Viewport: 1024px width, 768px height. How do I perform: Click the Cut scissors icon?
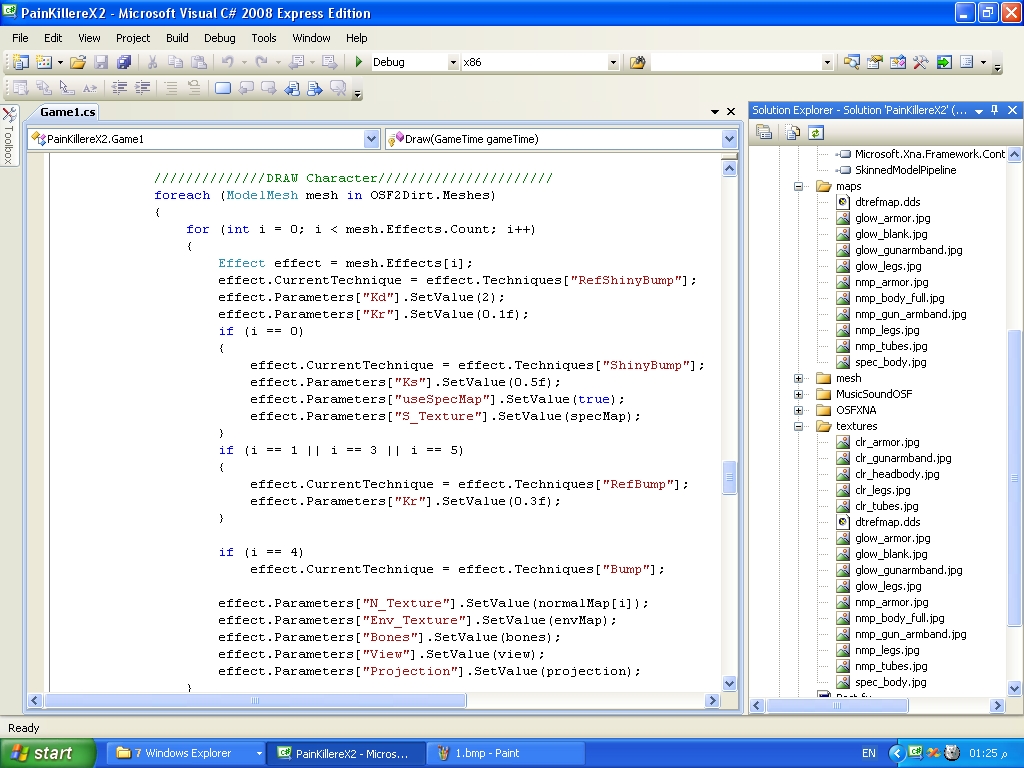152,62
